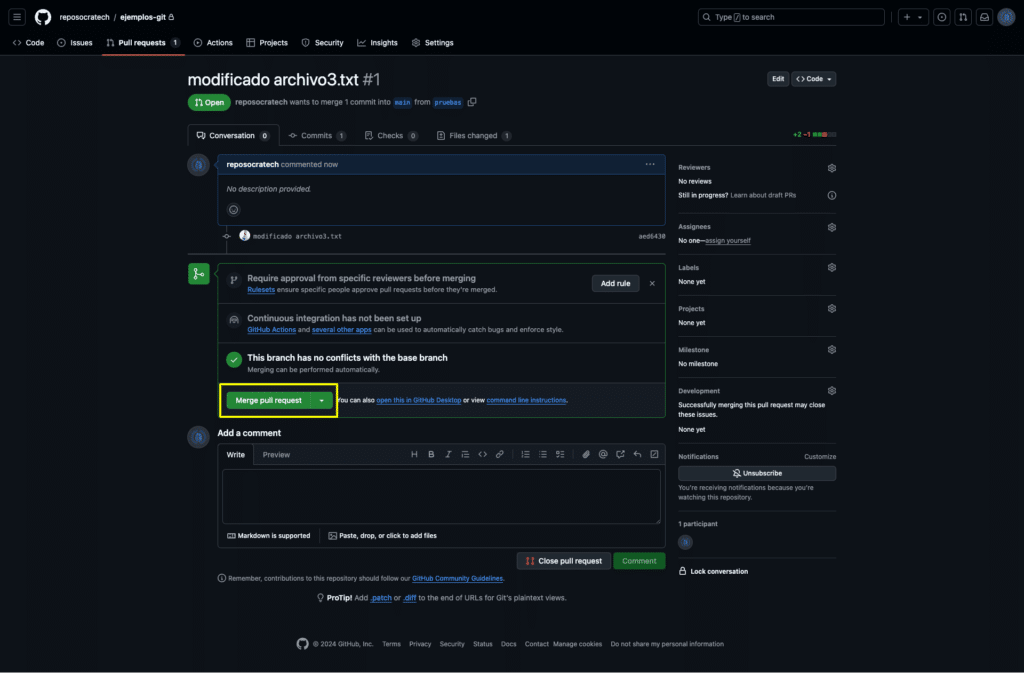
Task: Click Paste, drop, or click to add files
Action: [x=383, y=536]
